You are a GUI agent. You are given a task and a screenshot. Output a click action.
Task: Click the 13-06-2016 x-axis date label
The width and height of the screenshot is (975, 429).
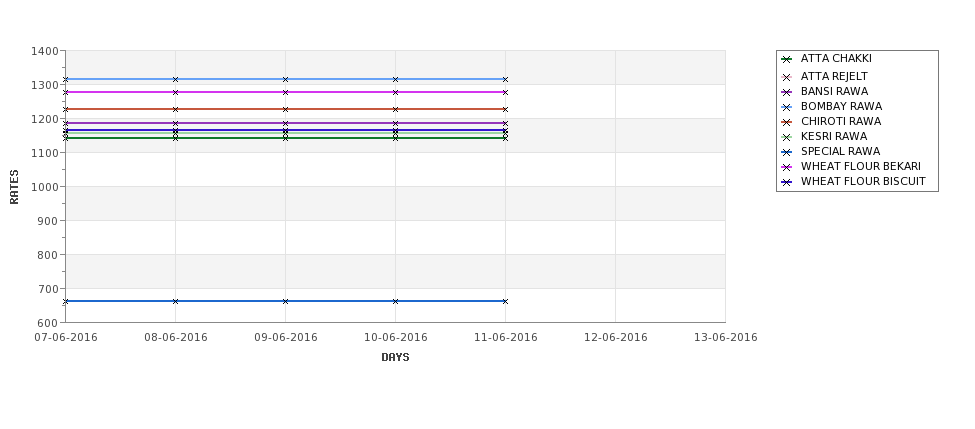tap(726, 338)
